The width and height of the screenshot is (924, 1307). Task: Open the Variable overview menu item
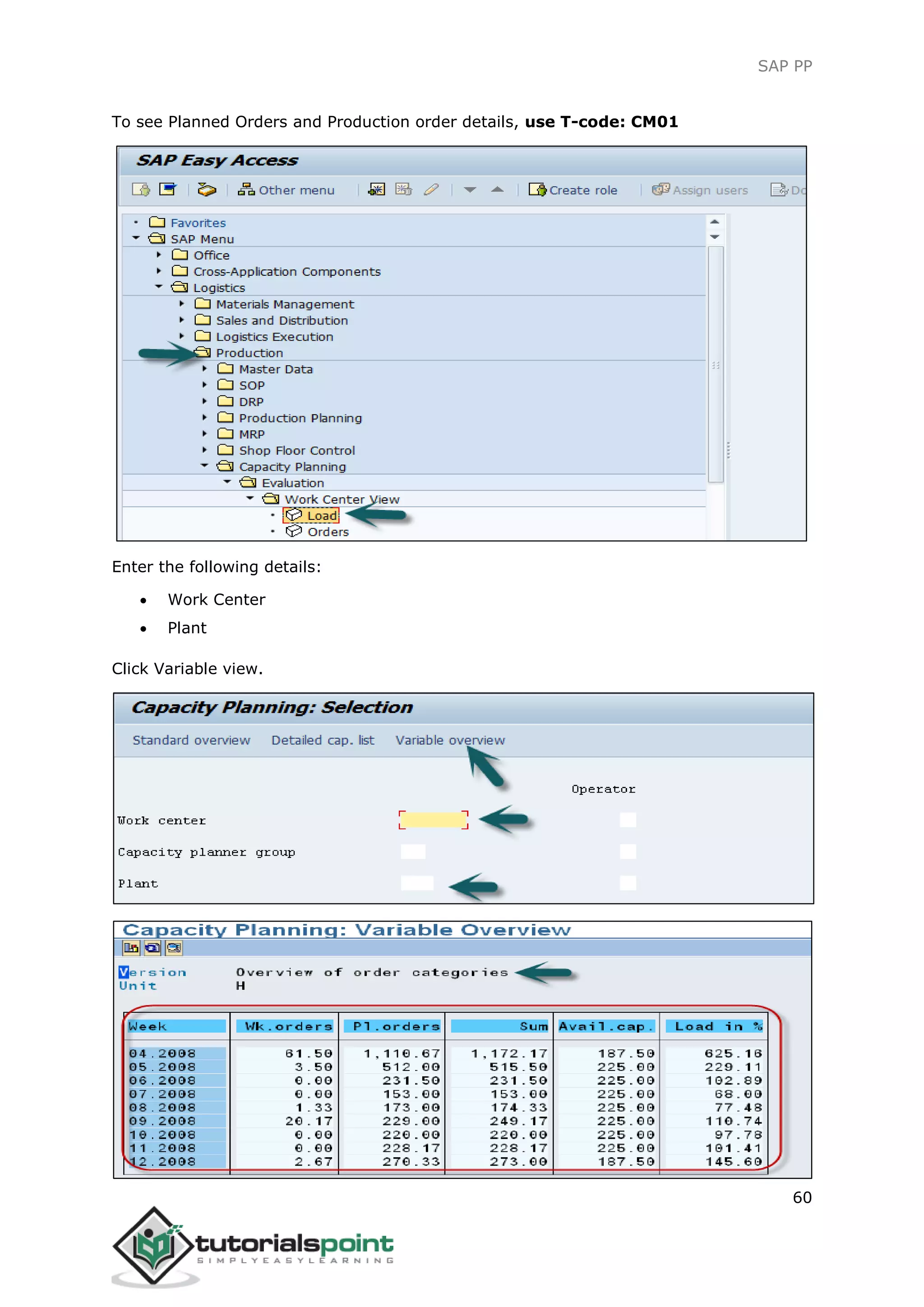click(450, 740)
